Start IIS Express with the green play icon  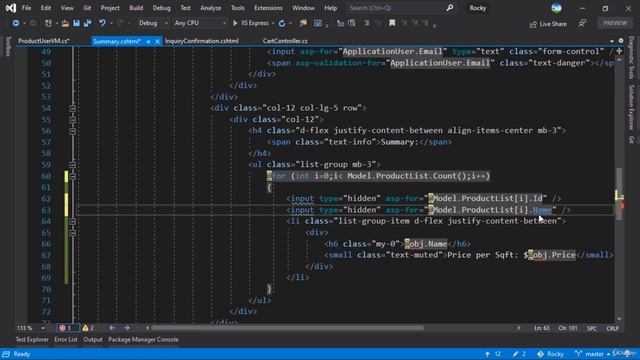(x=235, y=23)
